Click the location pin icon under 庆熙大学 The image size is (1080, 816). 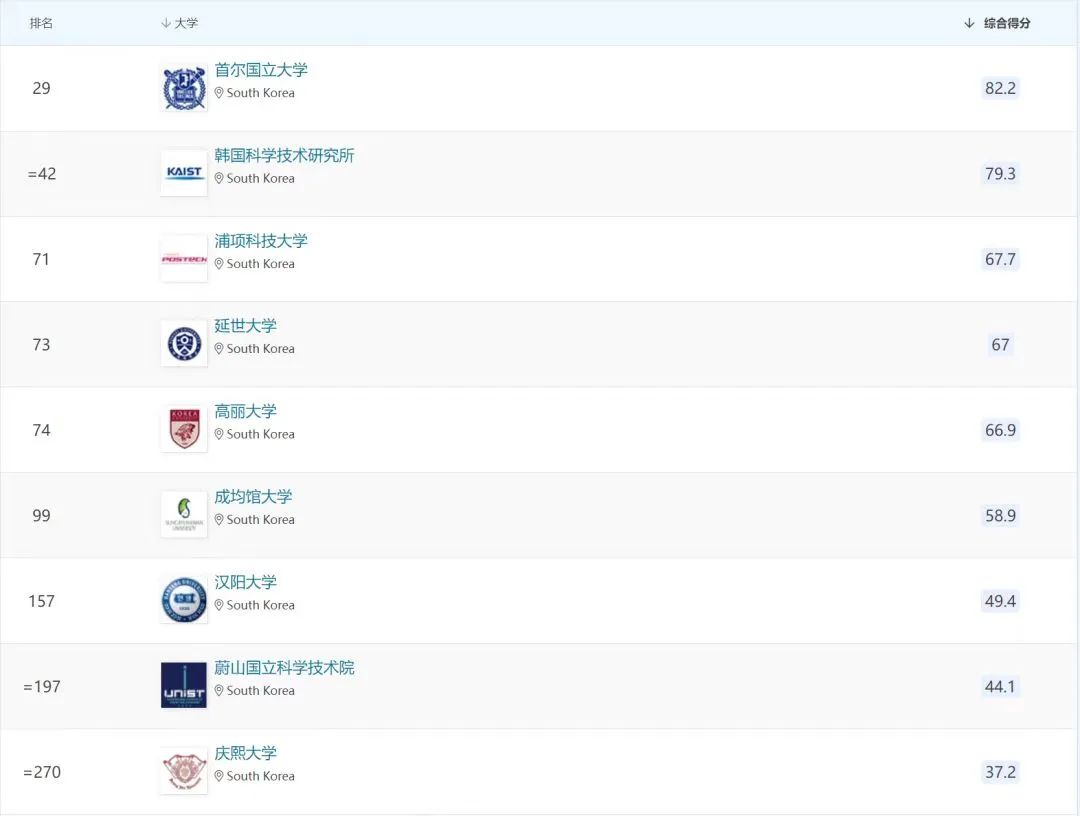(219, 776)
